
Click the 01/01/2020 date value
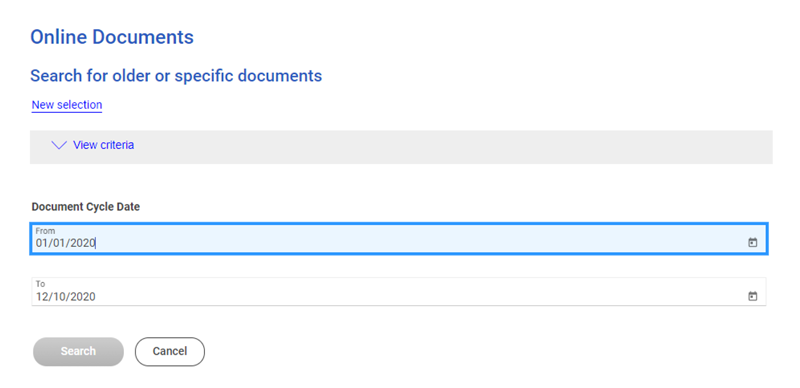[65, 244]
